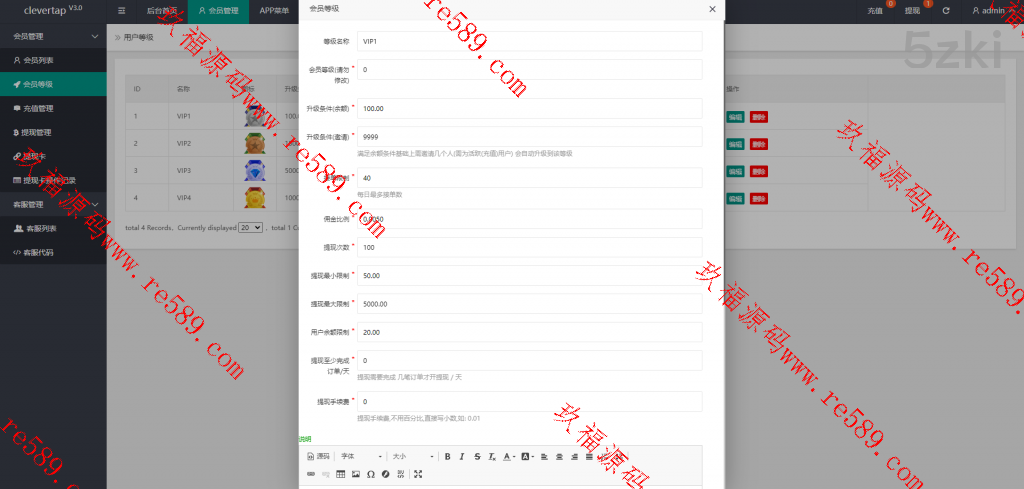Insert a link using the editor link icon

coord(311,474)
